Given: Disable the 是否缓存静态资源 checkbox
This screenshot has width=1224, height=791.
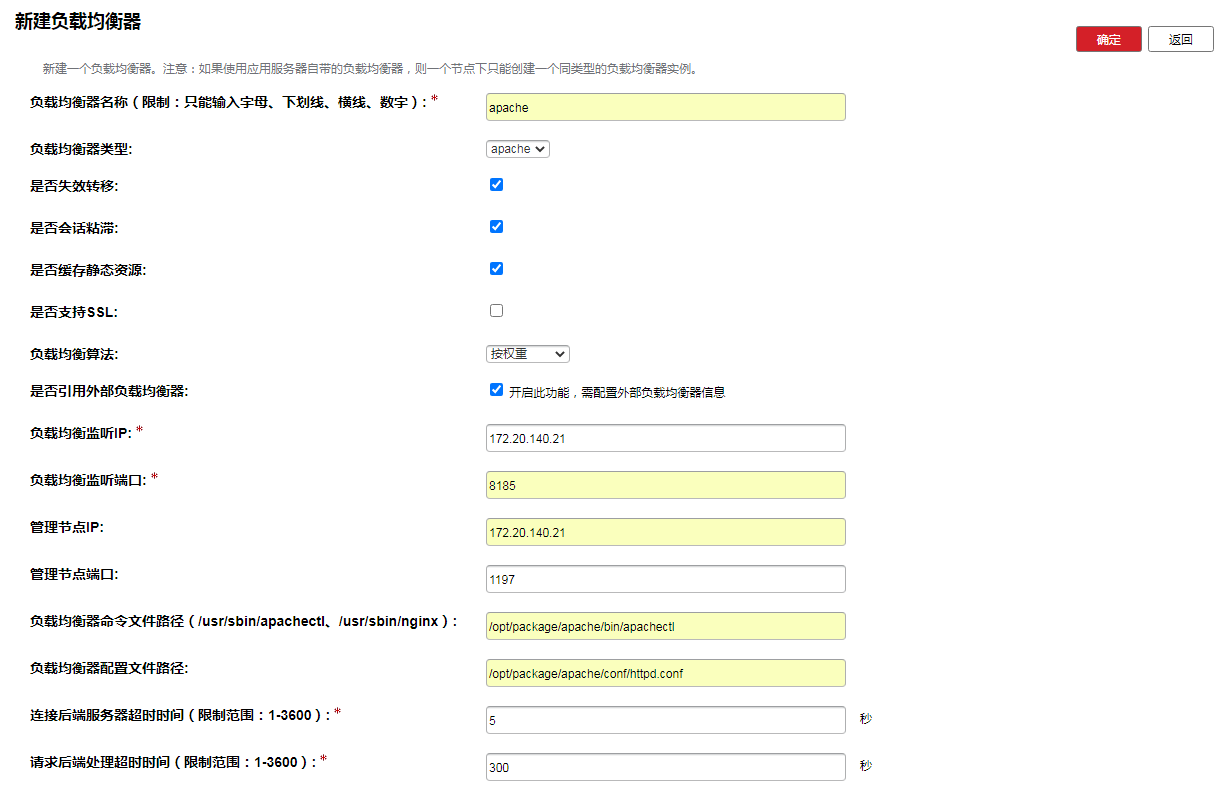Looking at the screenshot, I should 496,269.
